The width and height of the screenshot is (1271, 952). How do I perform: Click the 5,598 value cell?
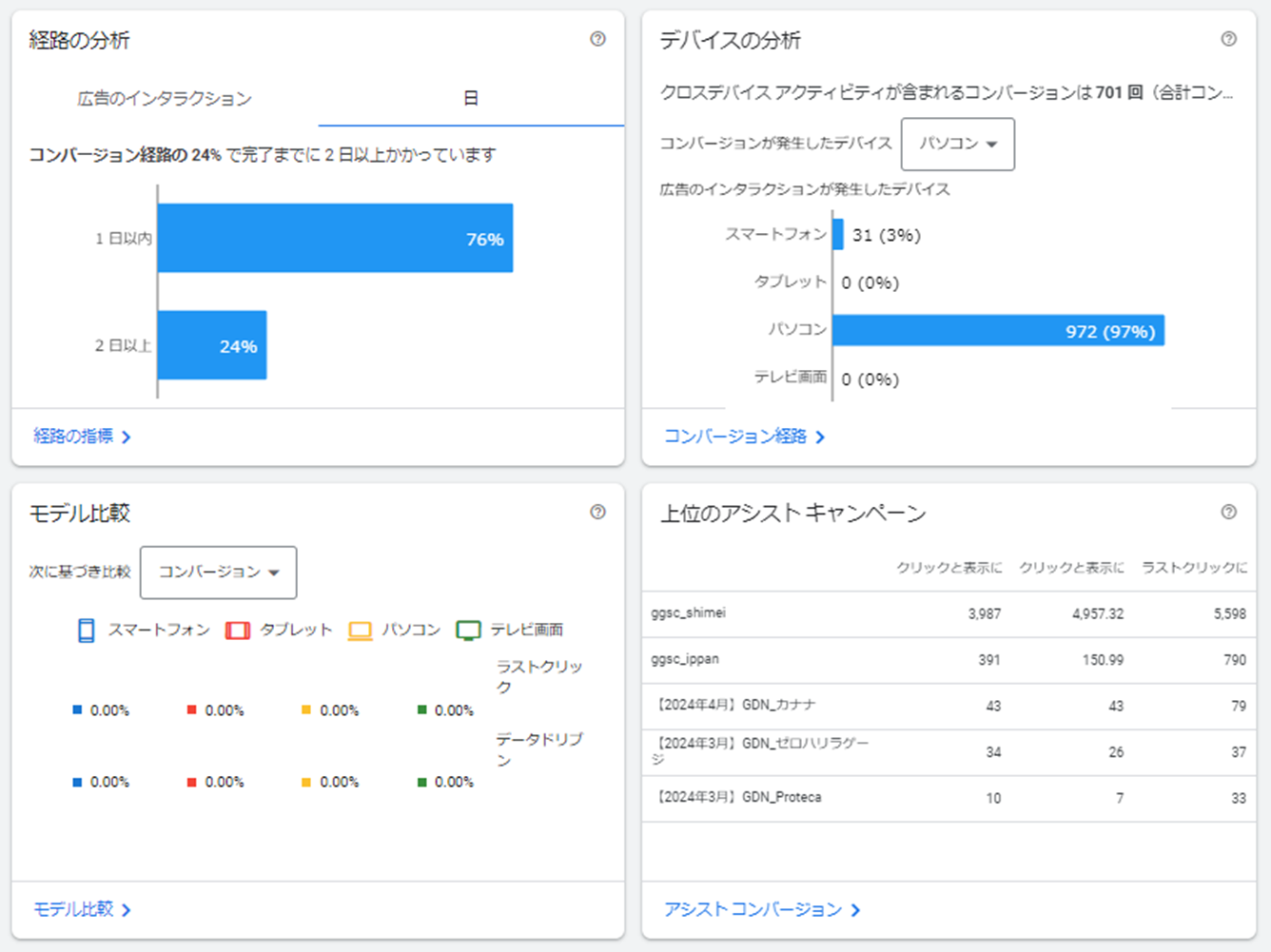click(1230, 614)
